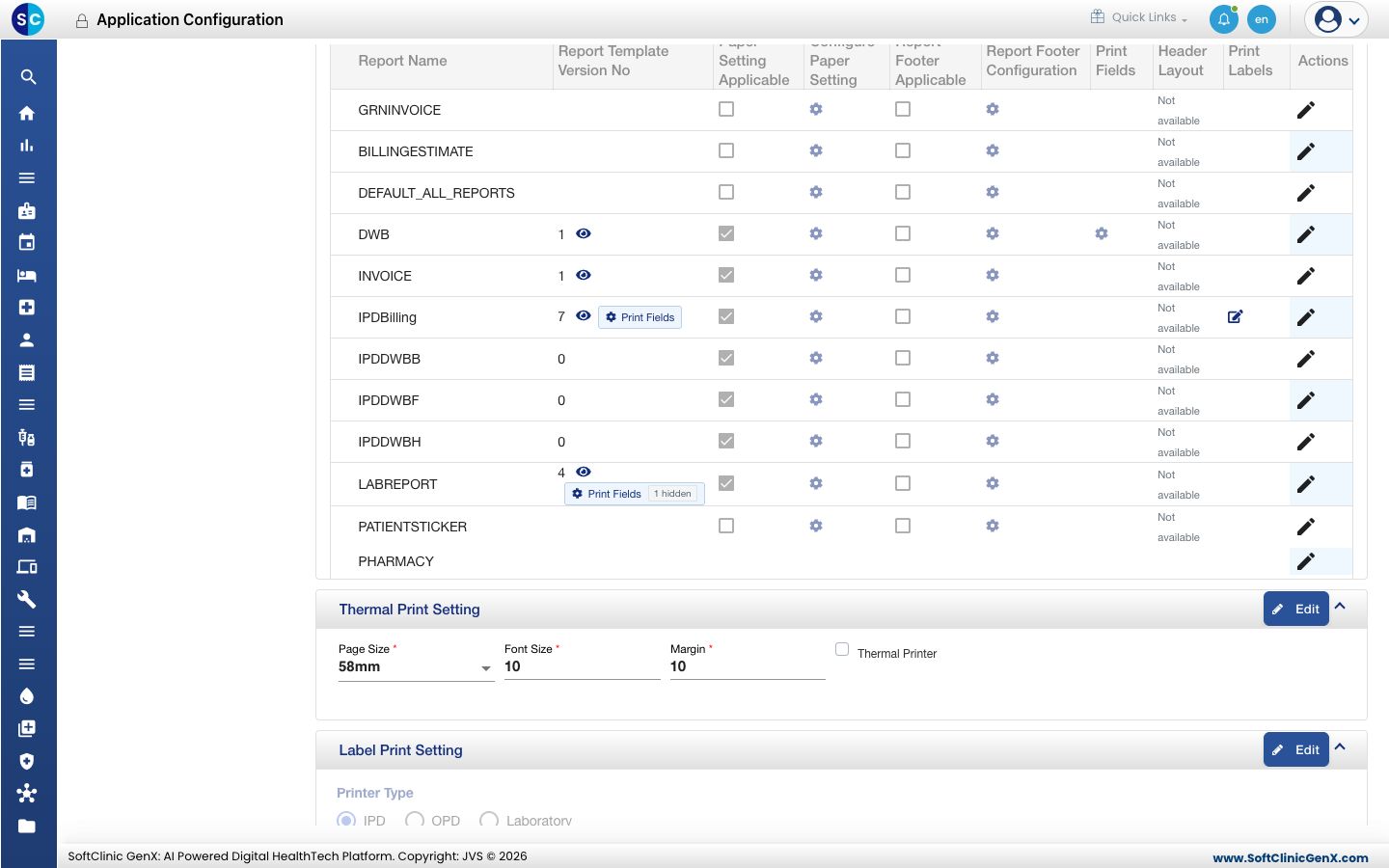Viewport: 1389px width, 868px height.
Task: Open footer configuration gear for IPDDWBB
Action: (993, 358)
